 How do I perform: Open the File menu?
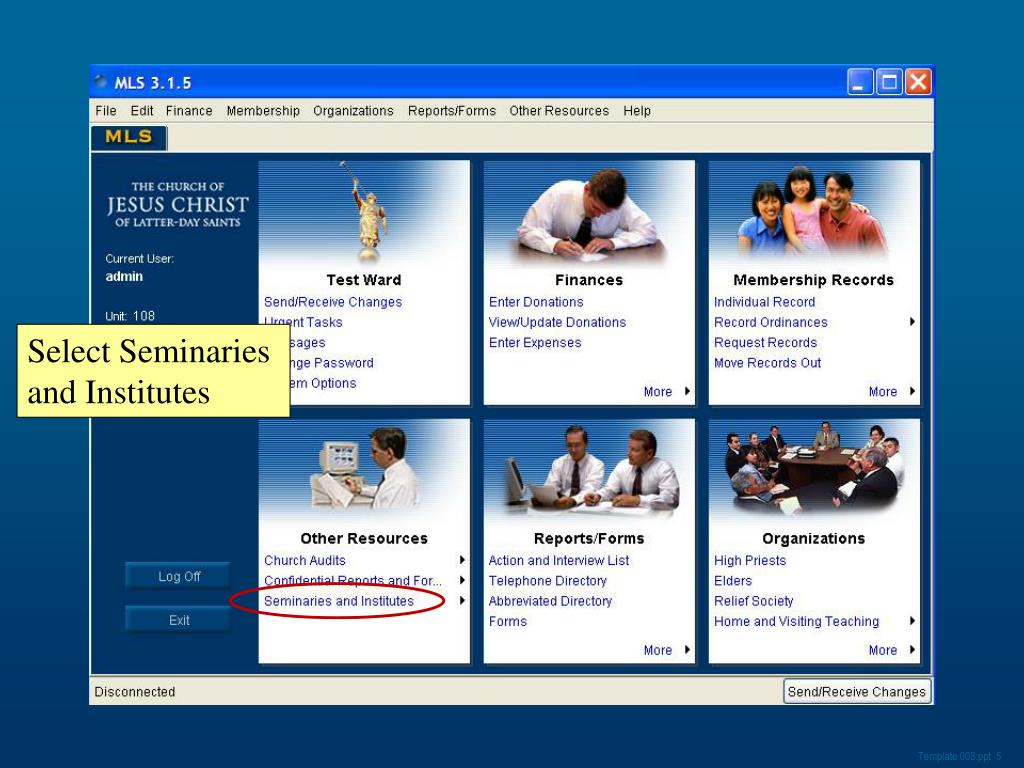[106, 111]
